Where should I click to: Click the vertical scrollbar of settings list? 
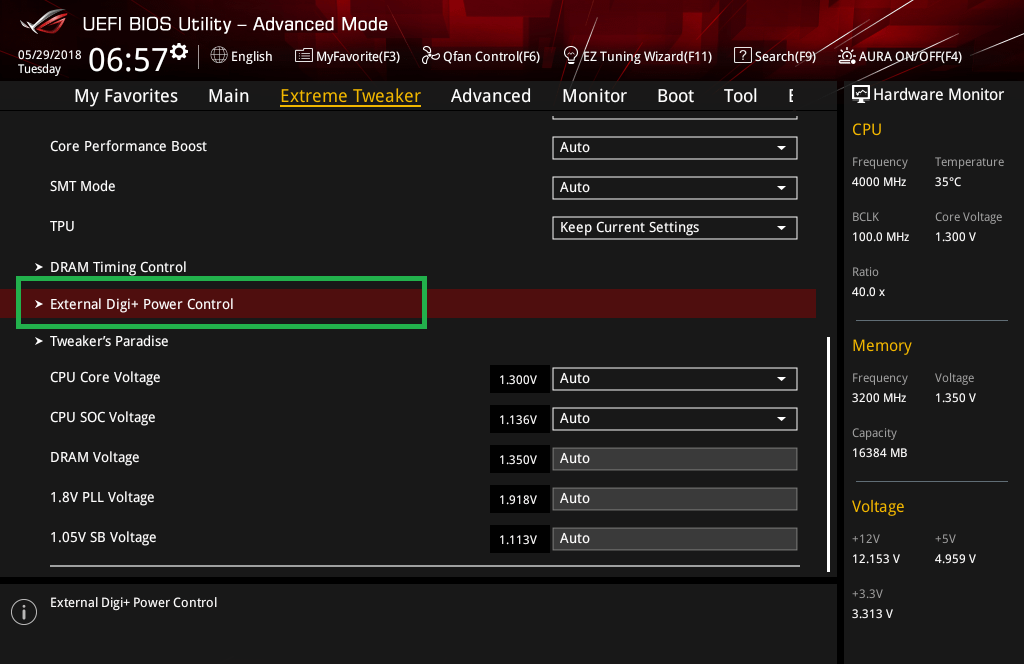(828, 450)
